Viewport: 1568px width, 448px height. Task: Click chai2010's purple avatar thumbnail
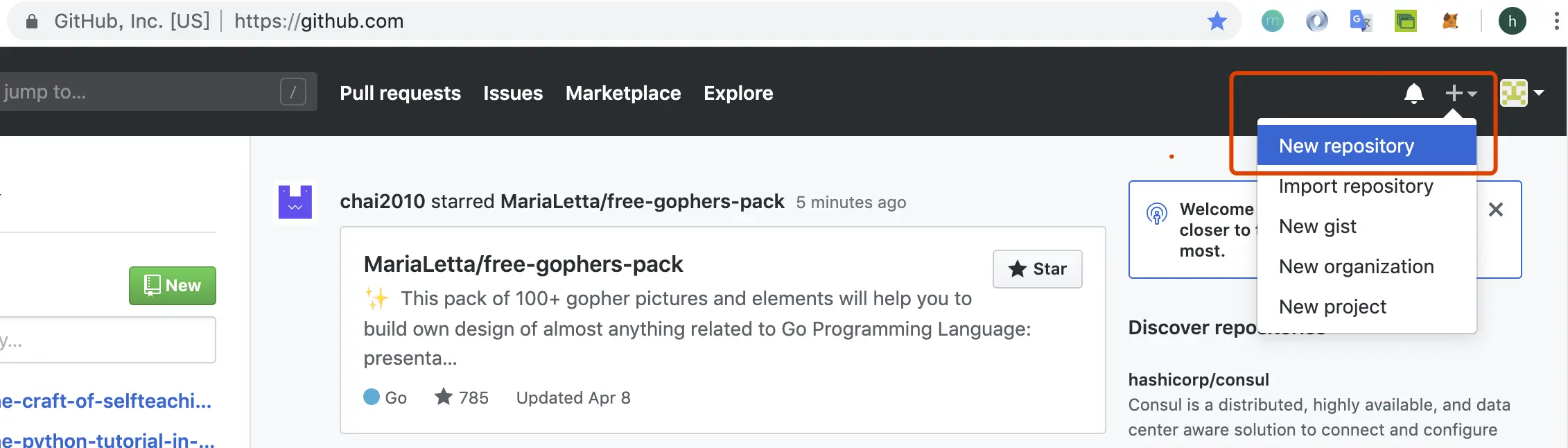(295, 202)
